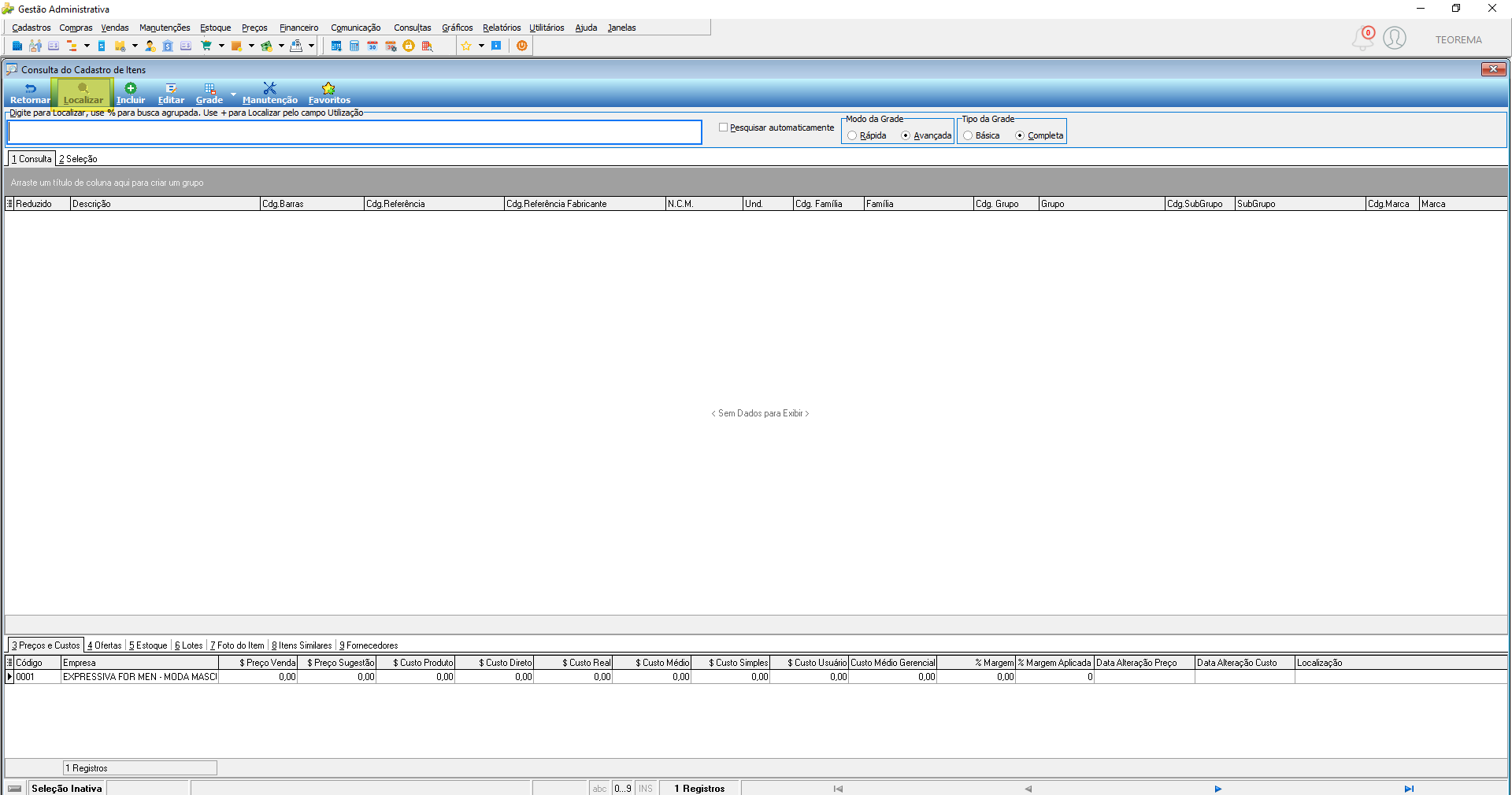This screenshot has height=795, width=1512.
Task: Click the blue info icon in toolbar
Action: tap(496, 46)
